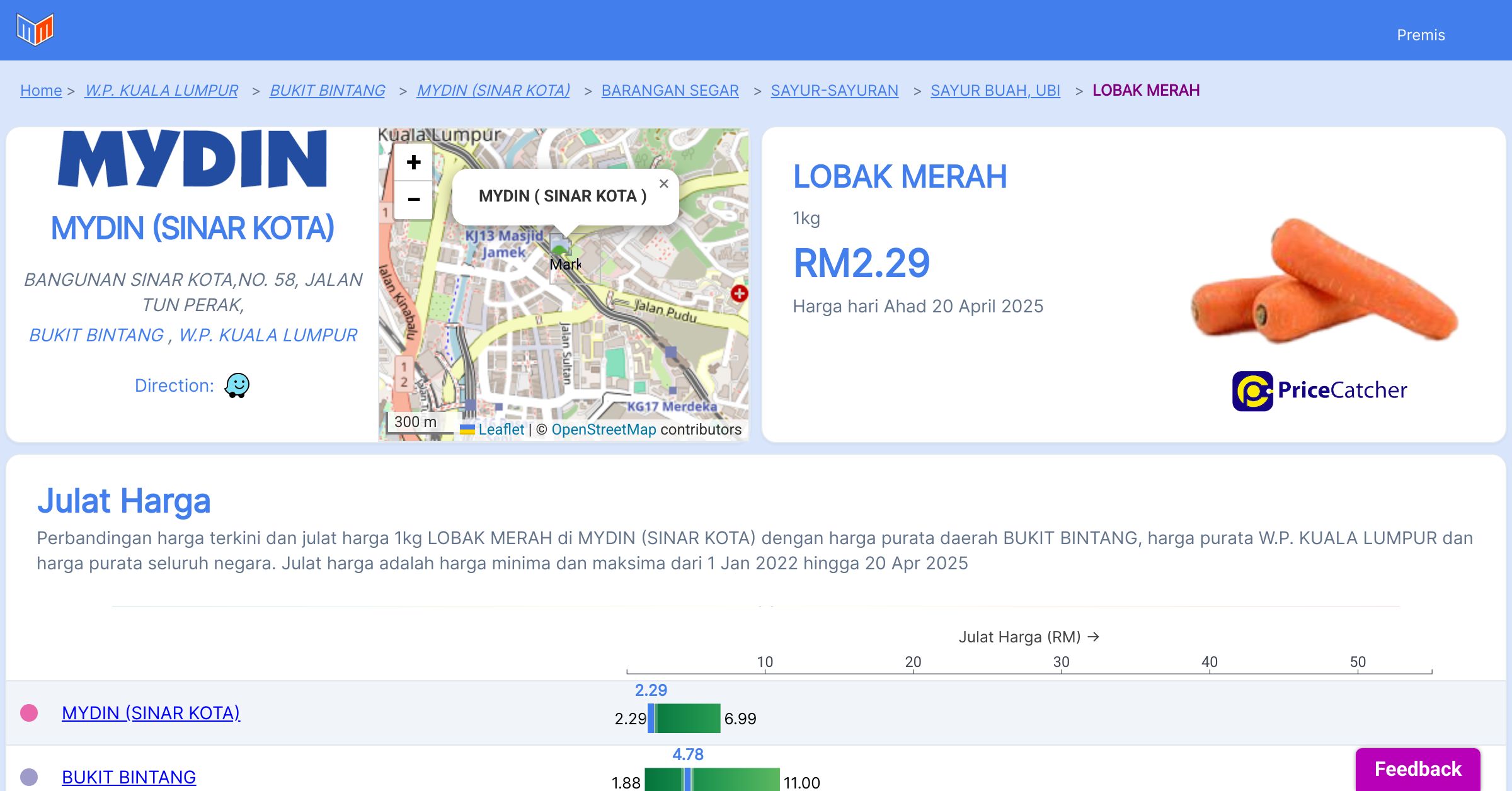Navigate to BARANGAN SEGAR breadcrumb

point(670,90)
